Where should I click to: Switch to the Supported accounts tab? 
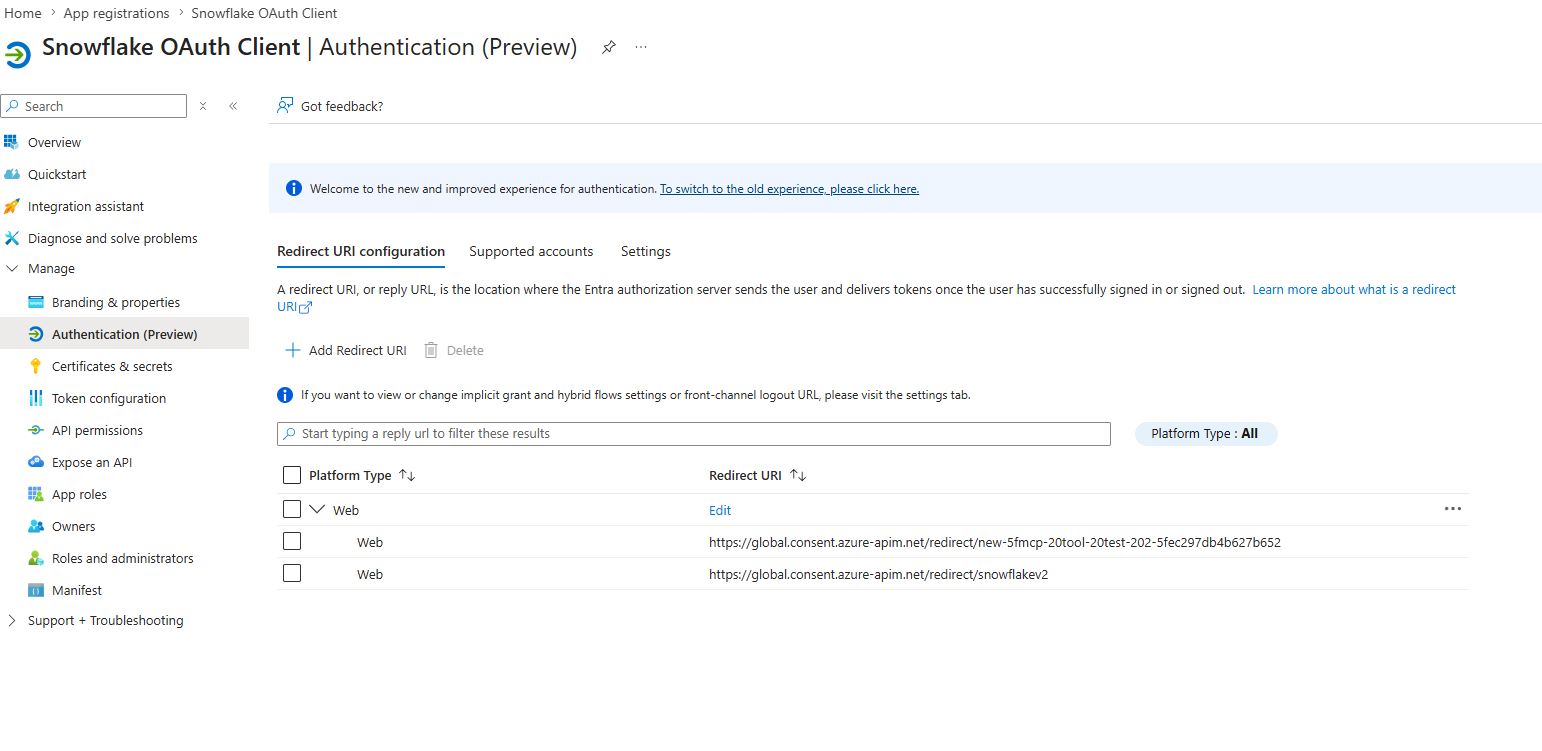531,251
